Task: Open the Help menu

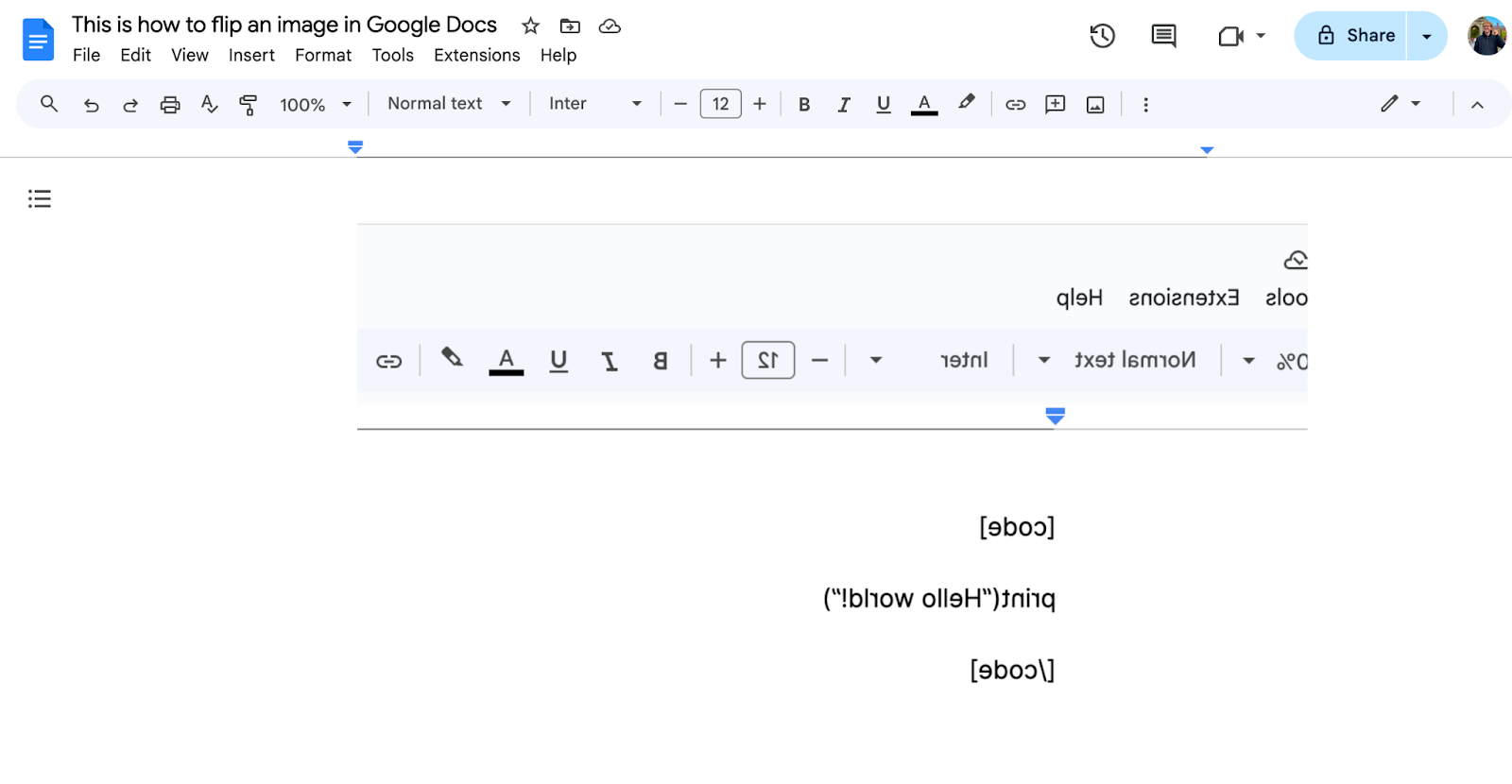Action: [558, 55]
